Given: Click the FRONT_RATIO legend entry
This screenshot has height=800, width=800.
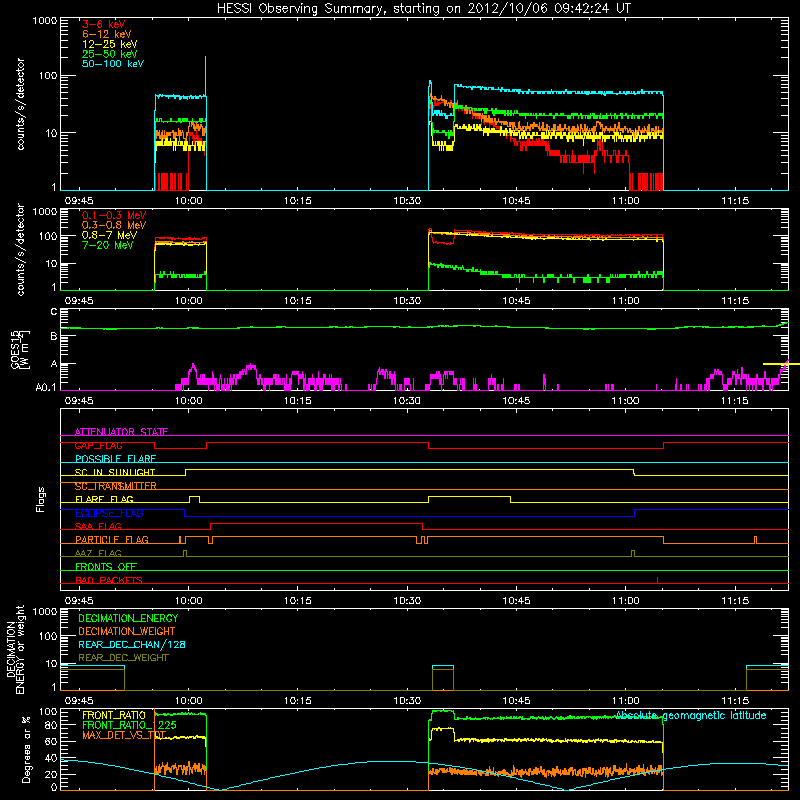Looking at the screenshot, I should click(x=114, y=715).
